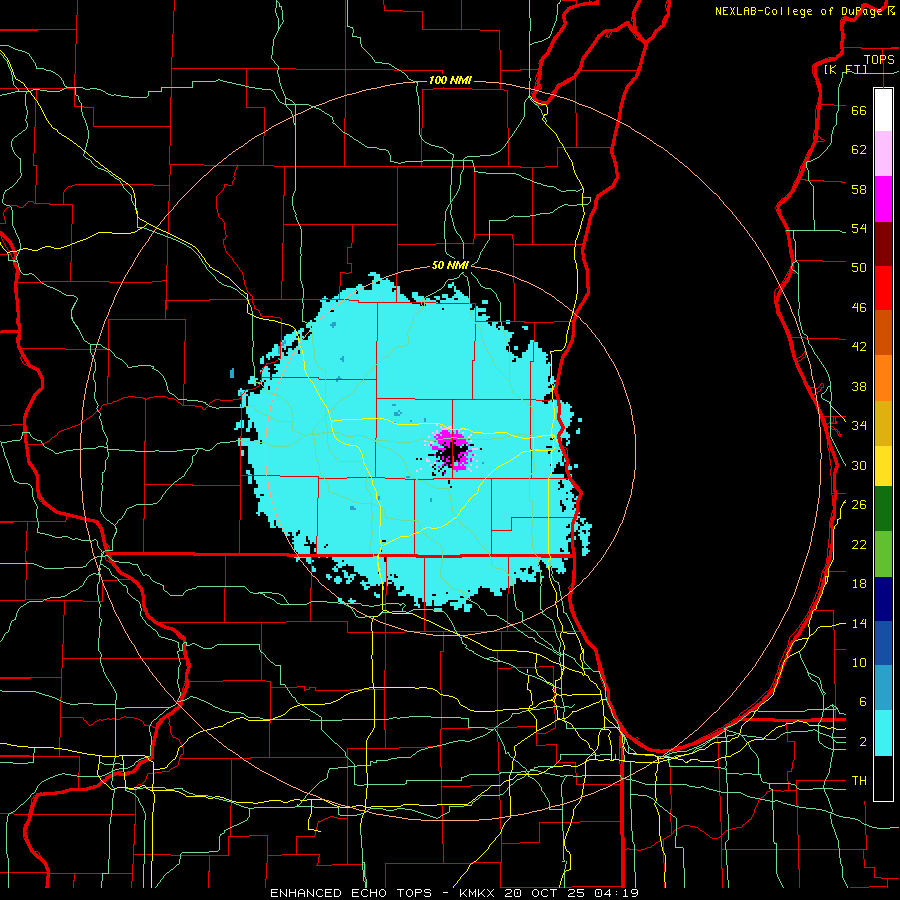Click the '14' legend value

[859, 623]
